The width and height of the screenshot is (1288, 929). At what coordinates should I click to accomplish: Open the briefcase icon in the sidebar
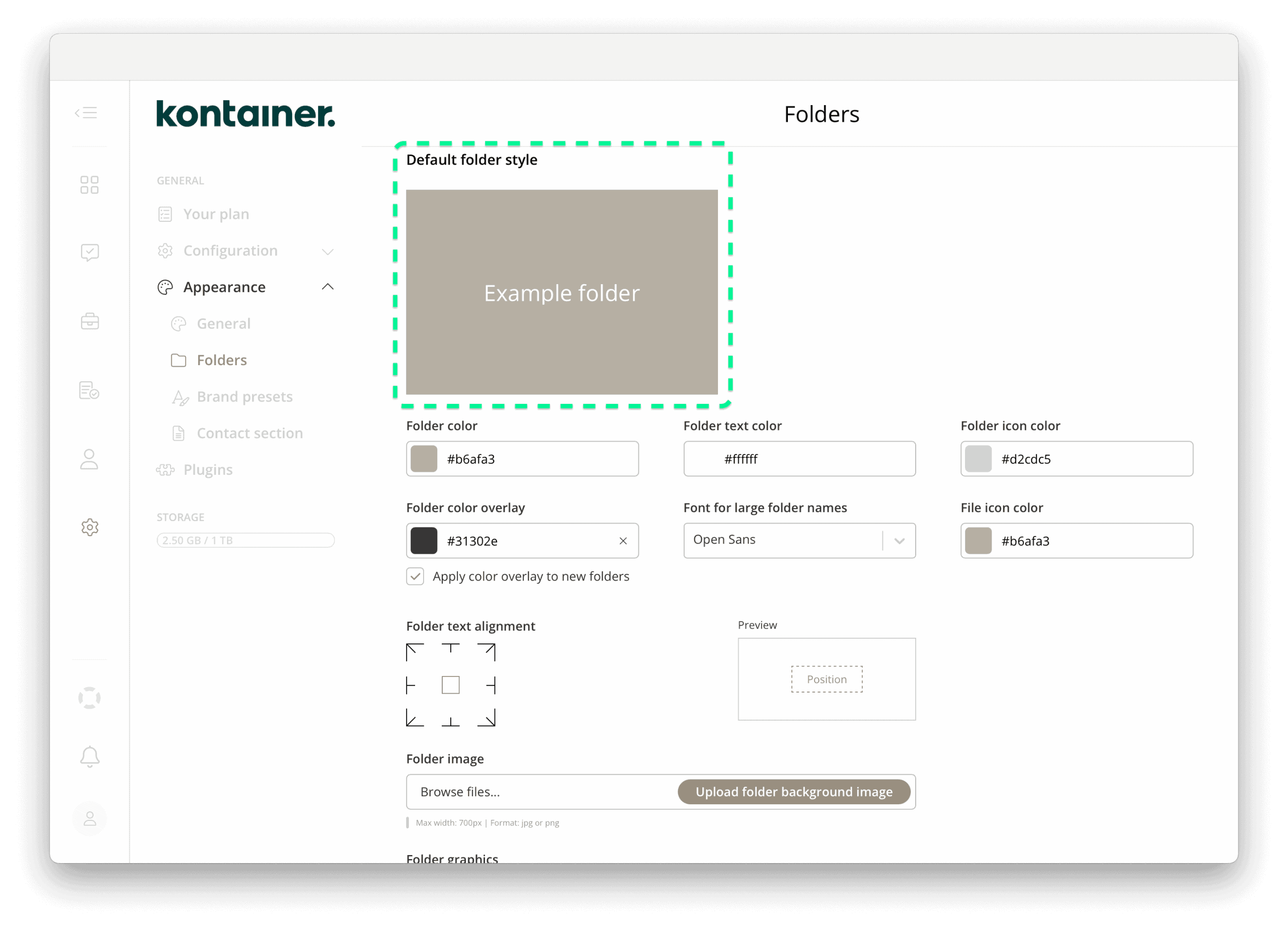click(89, 321)
